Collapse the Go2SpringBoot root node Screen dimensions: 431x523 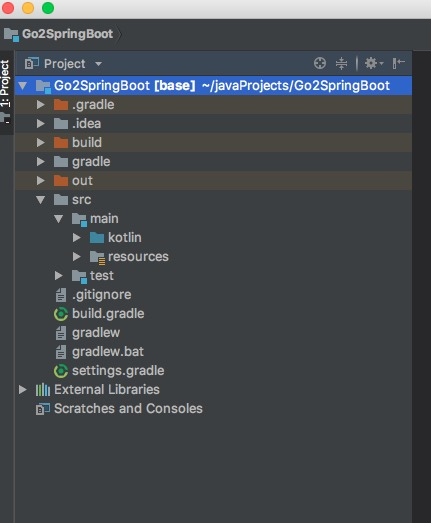pyautogui.click(x=23, y=86)
